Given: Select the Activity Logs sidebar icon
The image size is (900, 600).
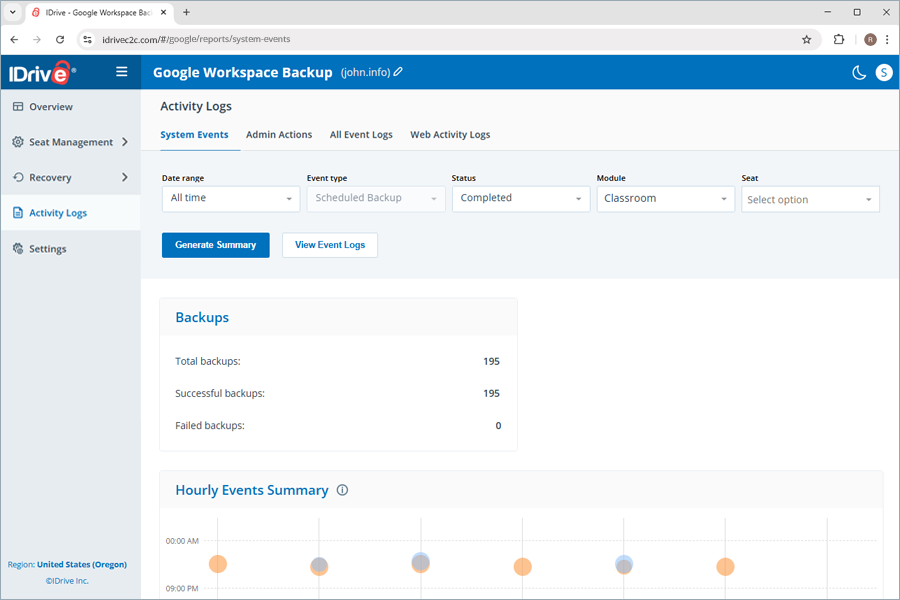Looking at the screenshot, I should coord(17,212).
